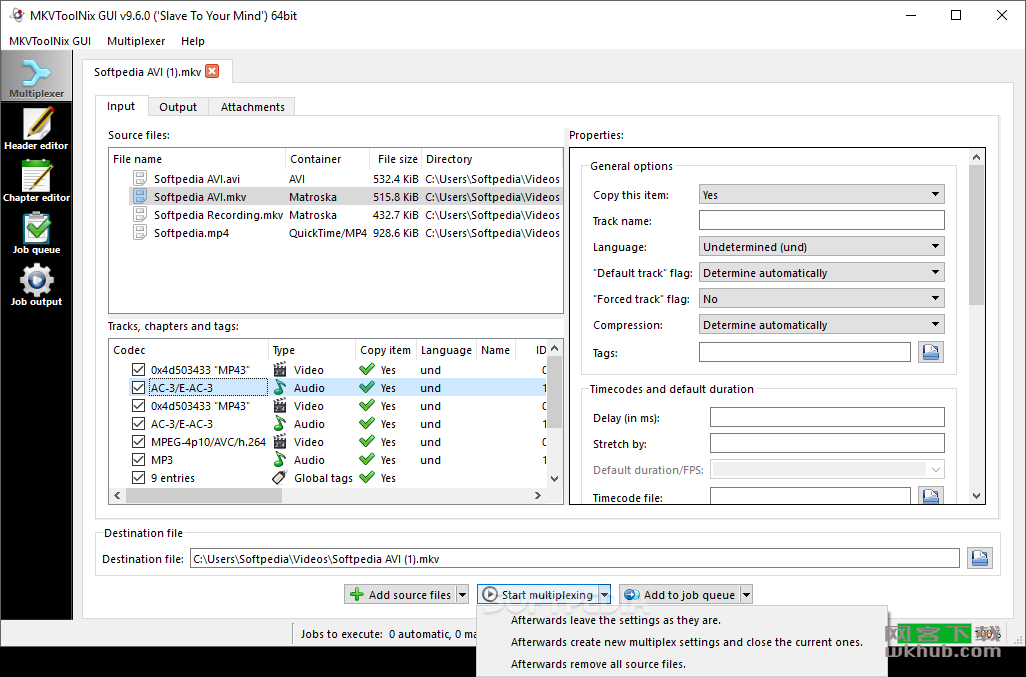Collapse the Start multiplexing arrow menu
Screen dimensions: 1026x677
tap(605, 595)
